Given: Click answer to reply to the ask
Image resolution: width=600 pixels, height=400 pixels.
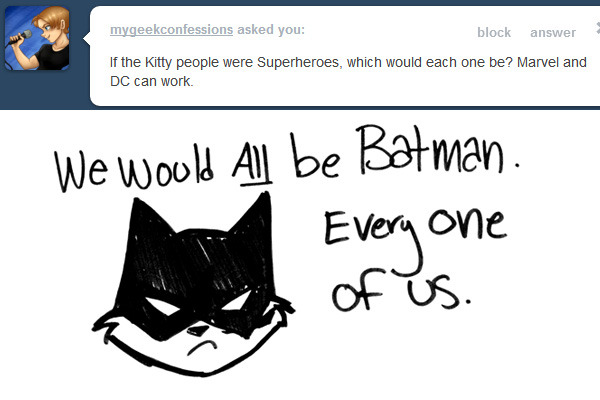Looking at the screenshot, I should 553,33.
